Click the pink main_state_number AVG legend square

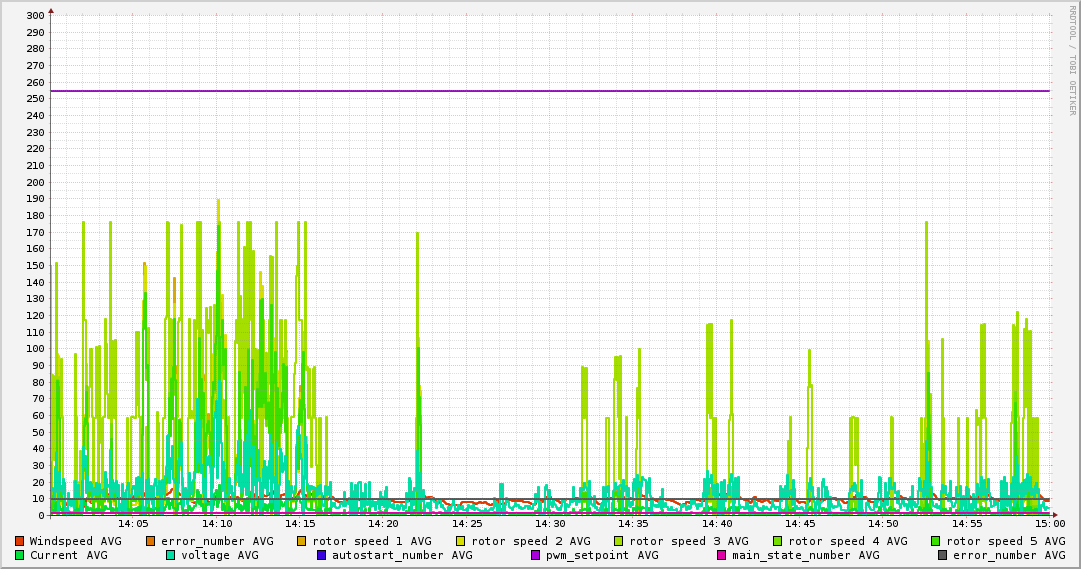click(721, 555)
